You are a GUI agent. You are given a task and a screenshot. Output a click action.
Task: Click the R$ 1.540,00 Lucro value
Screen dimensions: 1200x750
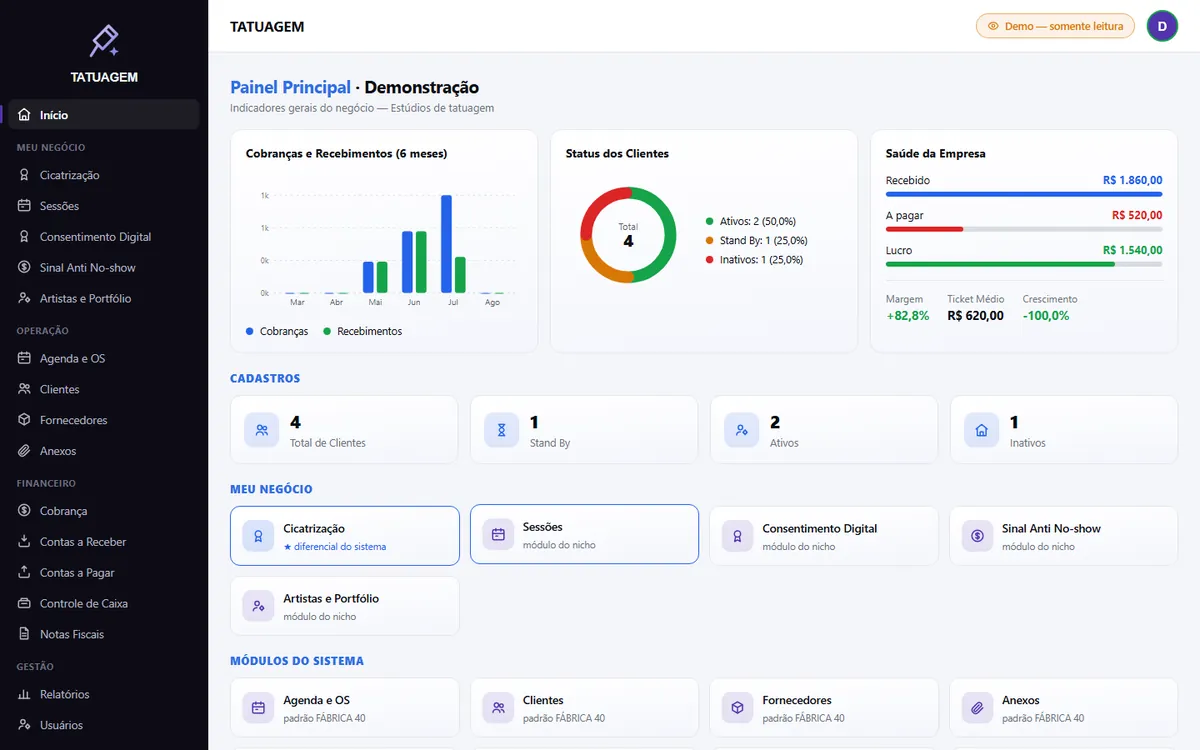pyautogui.click(x=1133, y=250)
